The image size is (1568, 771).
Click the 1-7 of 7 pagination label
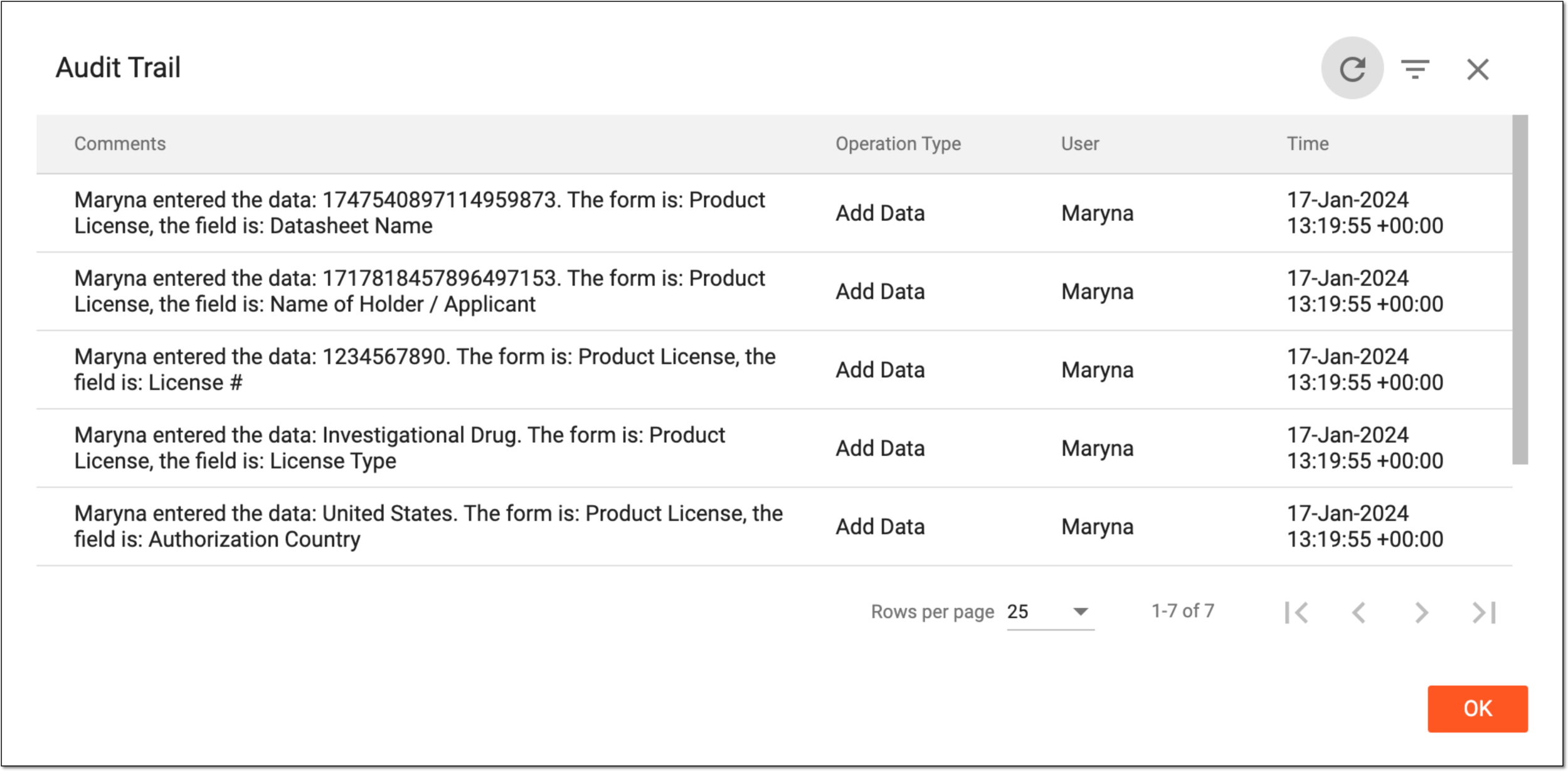click(1183, 611)
